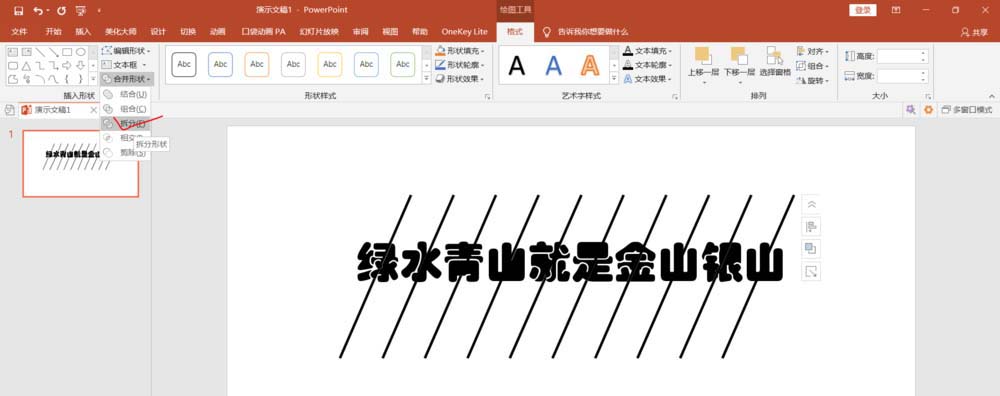Viewport: 1000px width, 396px height.
Task: Apply the orange outline Abc shape style
Action: tap(257, 64)
